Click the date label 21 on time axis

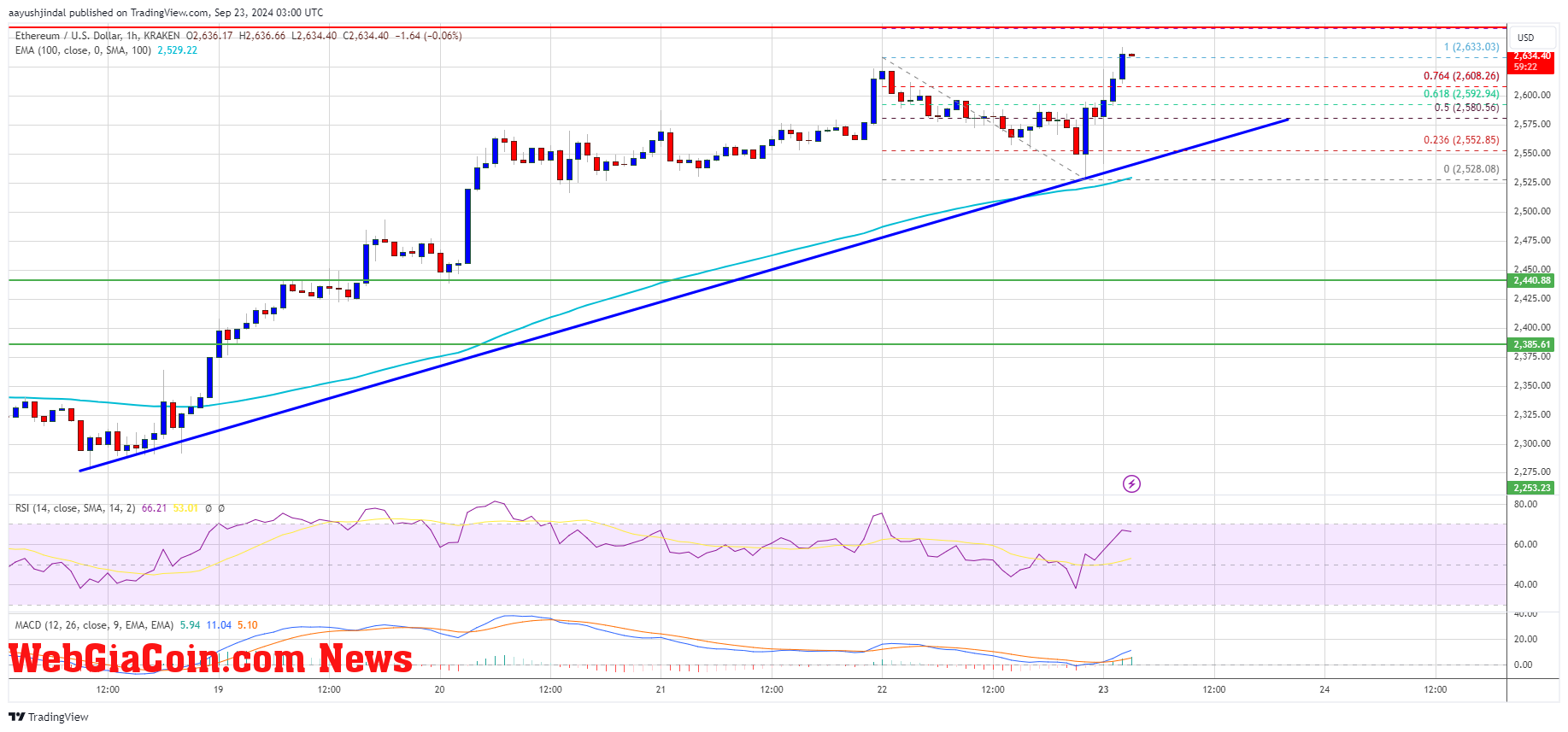661,689
